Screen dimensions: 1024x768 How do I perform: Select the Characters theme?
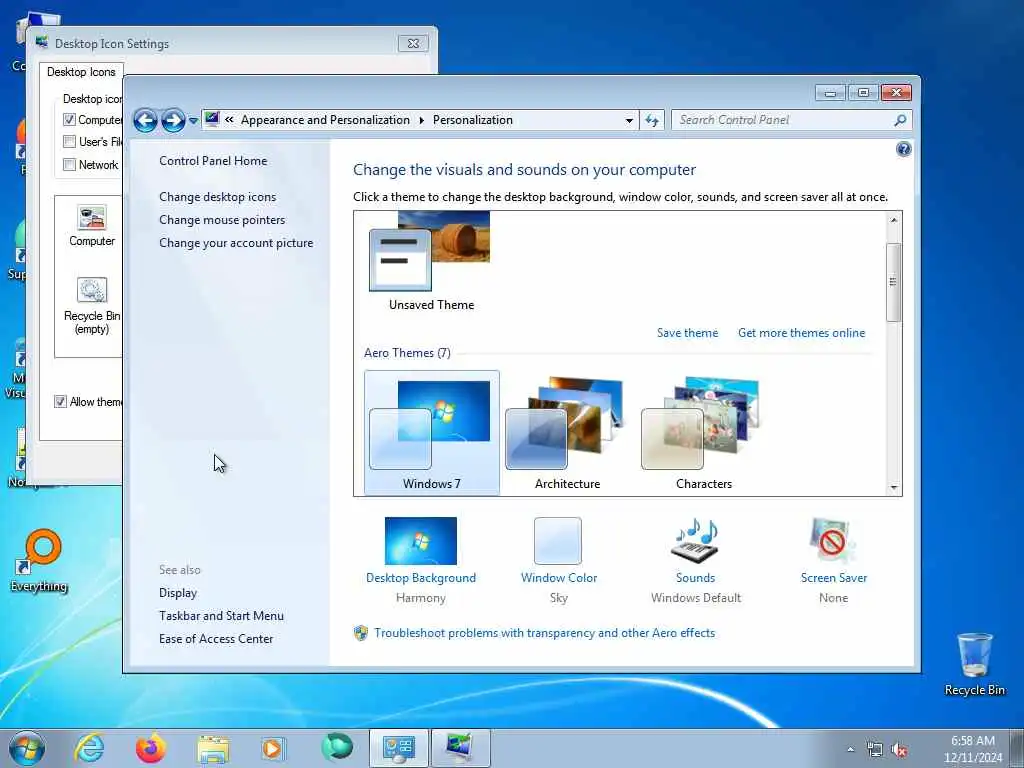[703, 433]
